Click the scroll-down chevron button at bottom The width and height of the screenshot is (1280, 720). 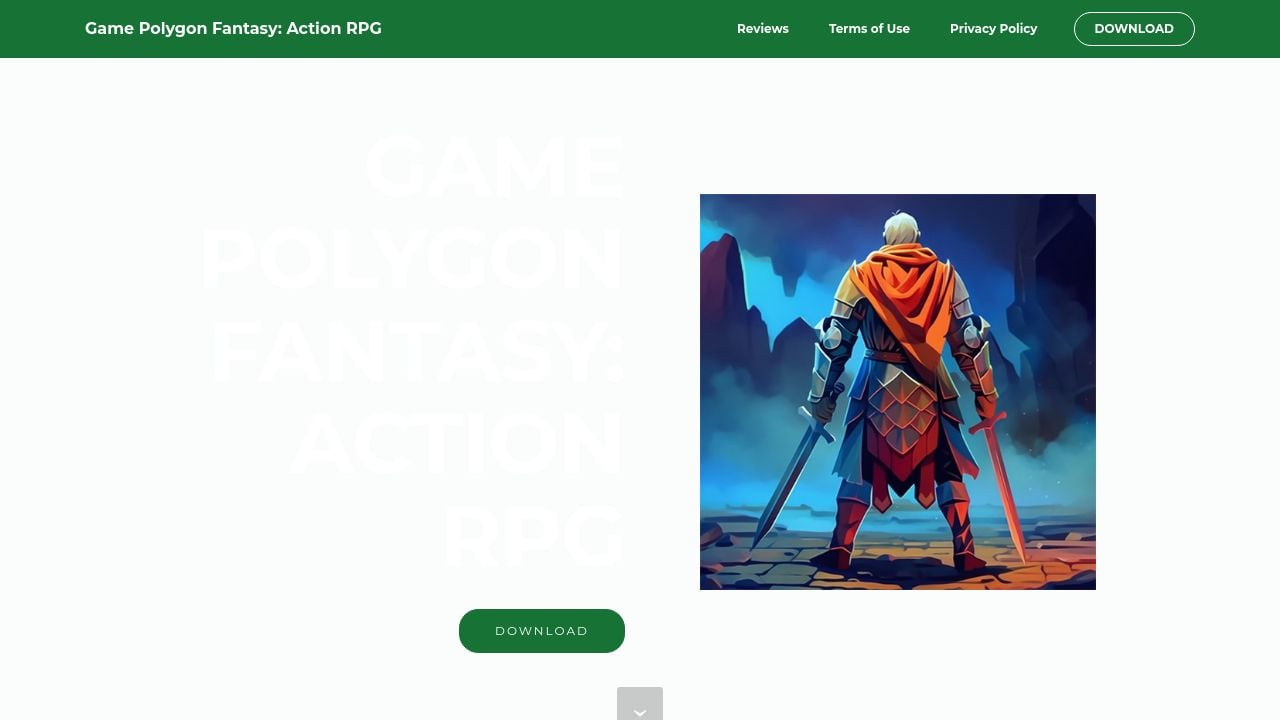coord(640,704)
